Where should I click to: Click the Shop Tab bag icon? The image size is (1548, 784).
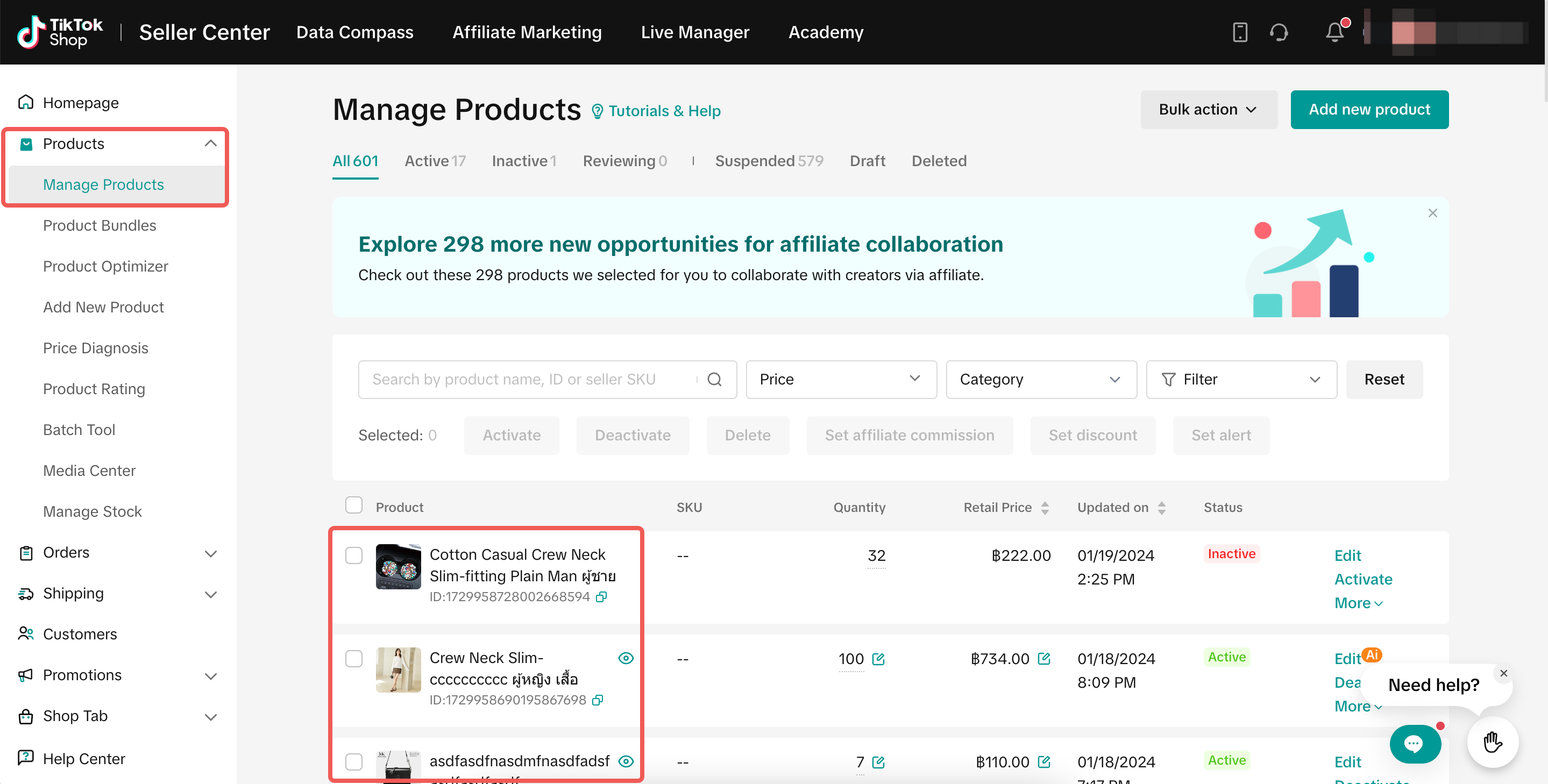click(x=26, y=716)
